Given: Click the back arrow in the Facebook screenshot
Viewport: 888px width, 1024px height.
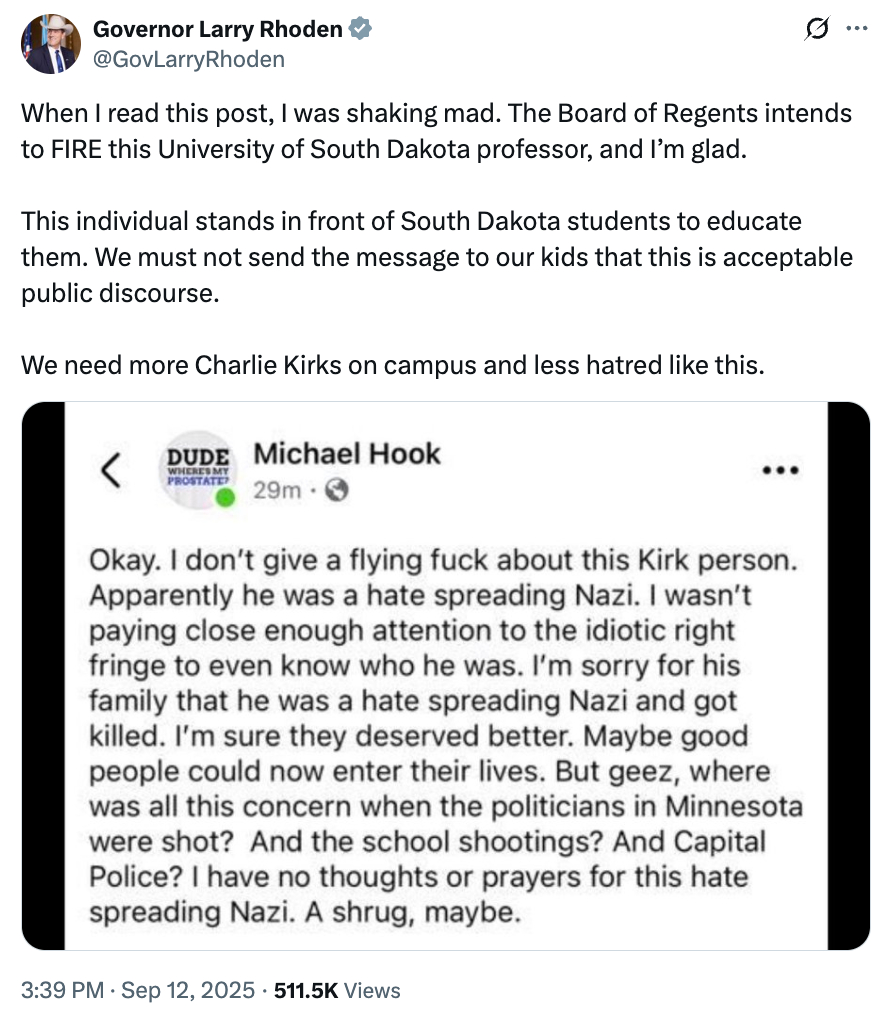Looking at the screenshot, I should tap(112, 469).
